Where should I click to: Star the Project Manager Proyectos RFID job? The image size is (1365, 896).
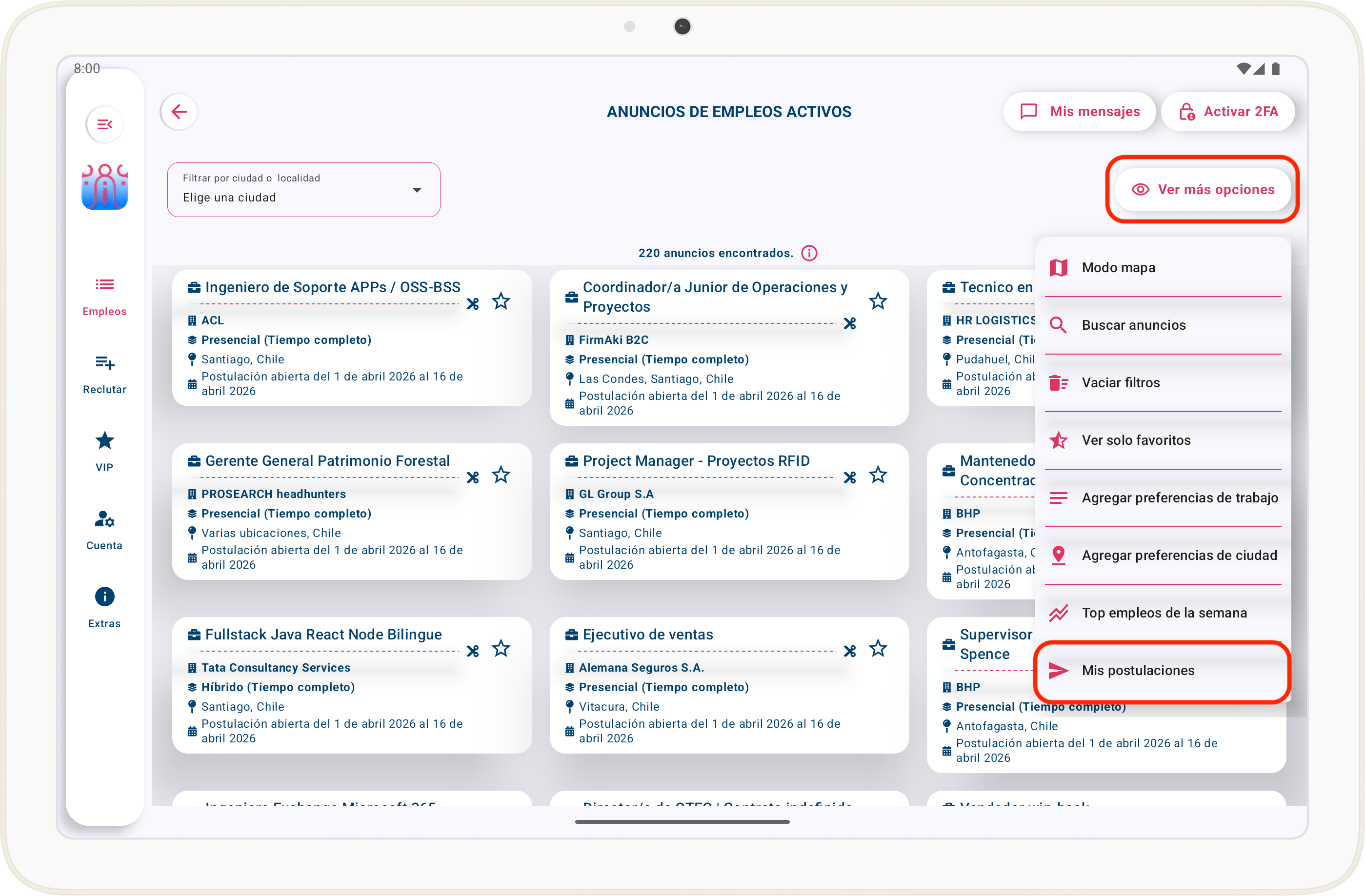click(878, 475)
